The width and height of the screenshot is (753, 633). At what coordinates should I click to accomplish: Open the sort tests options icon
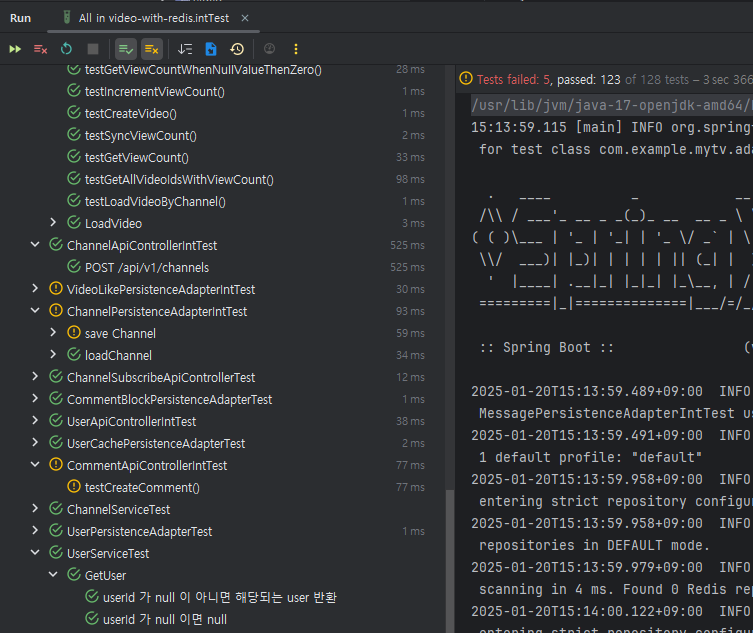[185, 49]
